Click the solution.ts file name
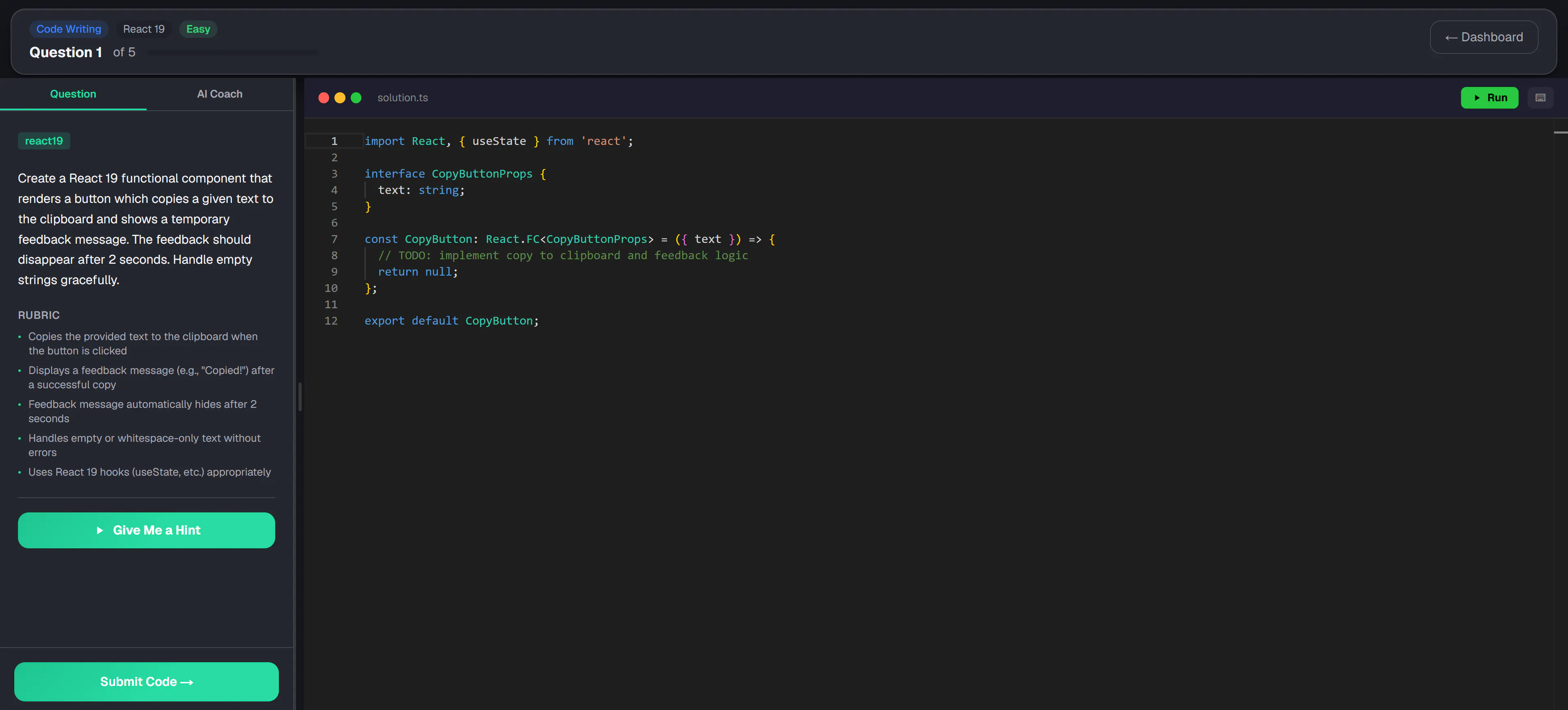The width and height of the screenshot is (1568, 710). point(402,98)
